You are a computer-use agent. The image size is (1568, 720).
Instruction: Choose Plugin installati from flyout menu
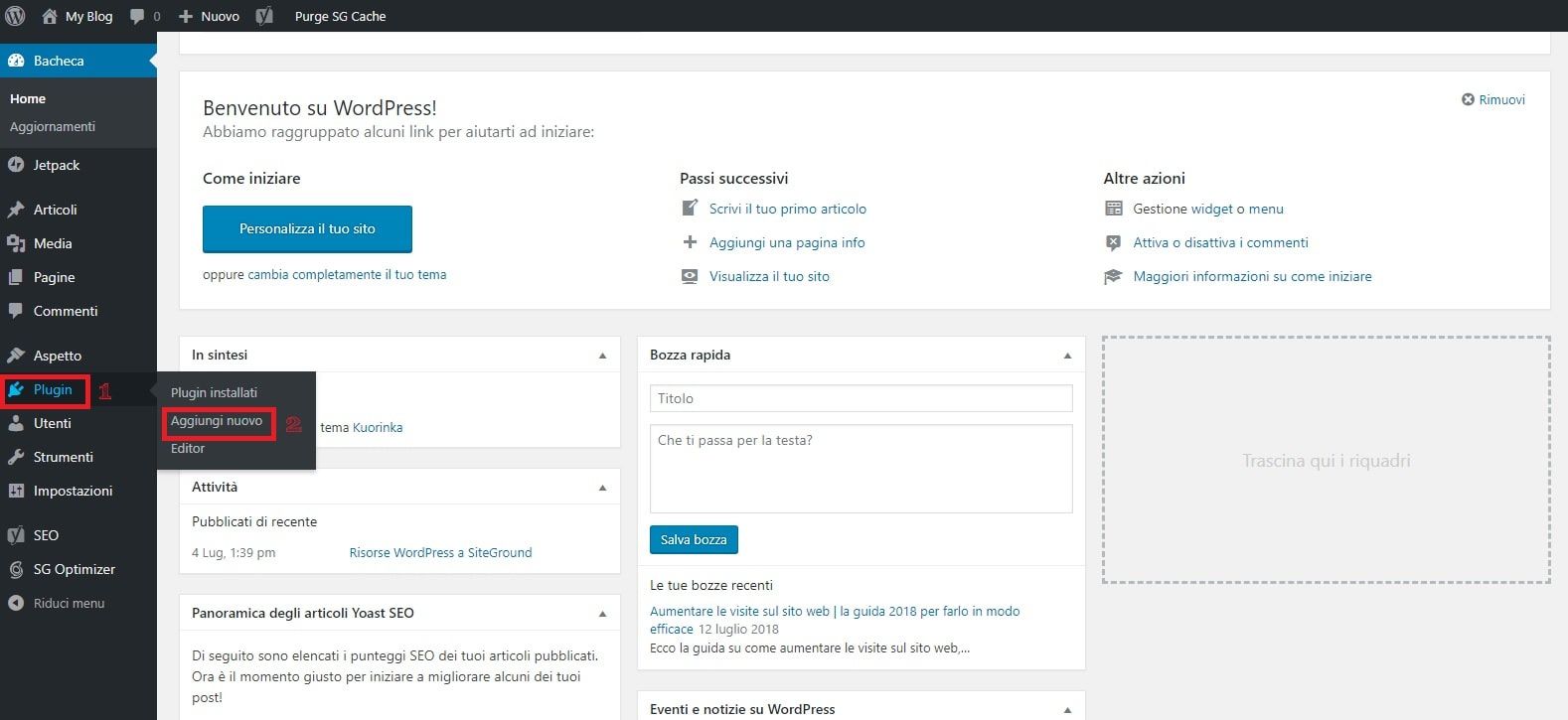[214, 392]
